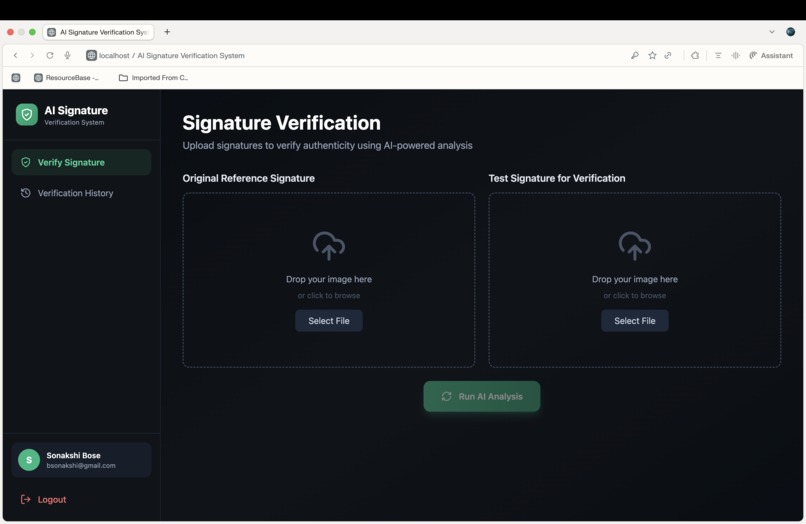The height and width of the screenshot is (524, 806).
Task: Open Sonakshi Bose user profile card
Action: pos(81,460)
